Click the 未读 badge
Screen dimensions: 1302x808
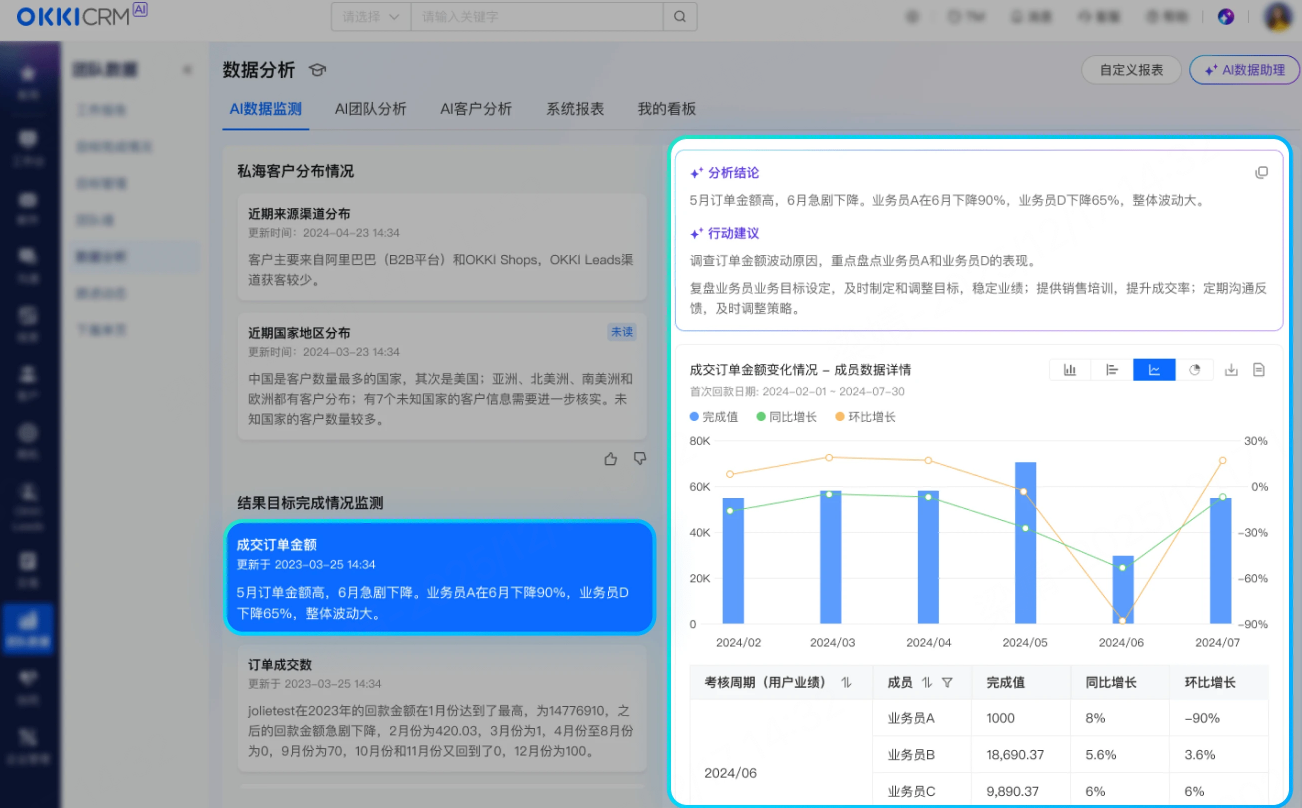(x=622, y=332)
